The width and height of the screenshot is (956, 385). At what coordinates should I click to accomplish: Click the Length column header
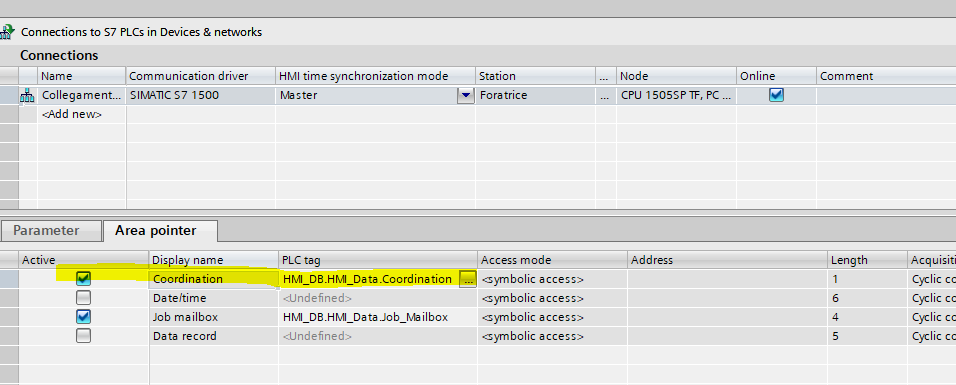point(867,260)
